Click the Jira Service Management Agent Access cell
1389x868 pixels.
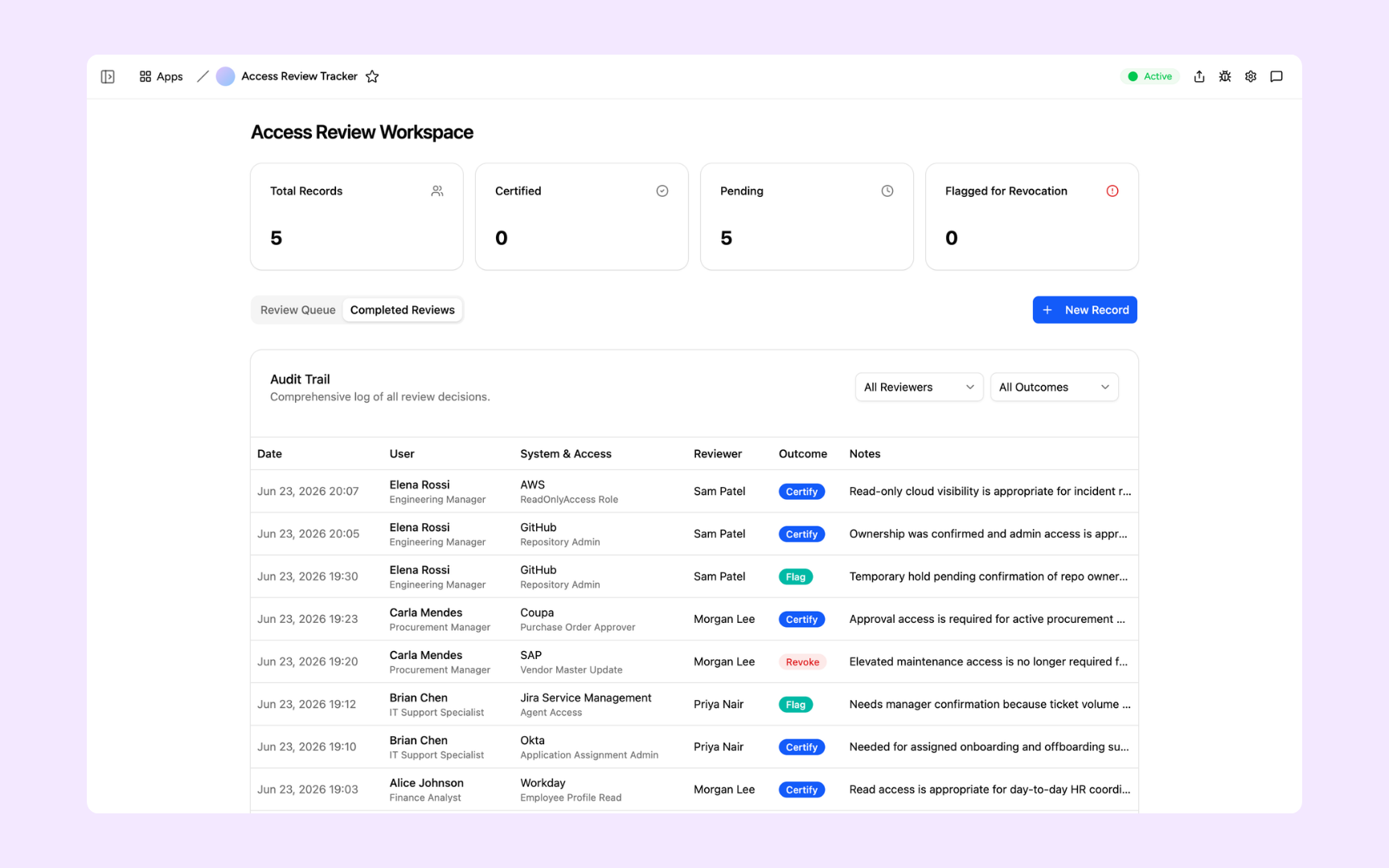586,705
